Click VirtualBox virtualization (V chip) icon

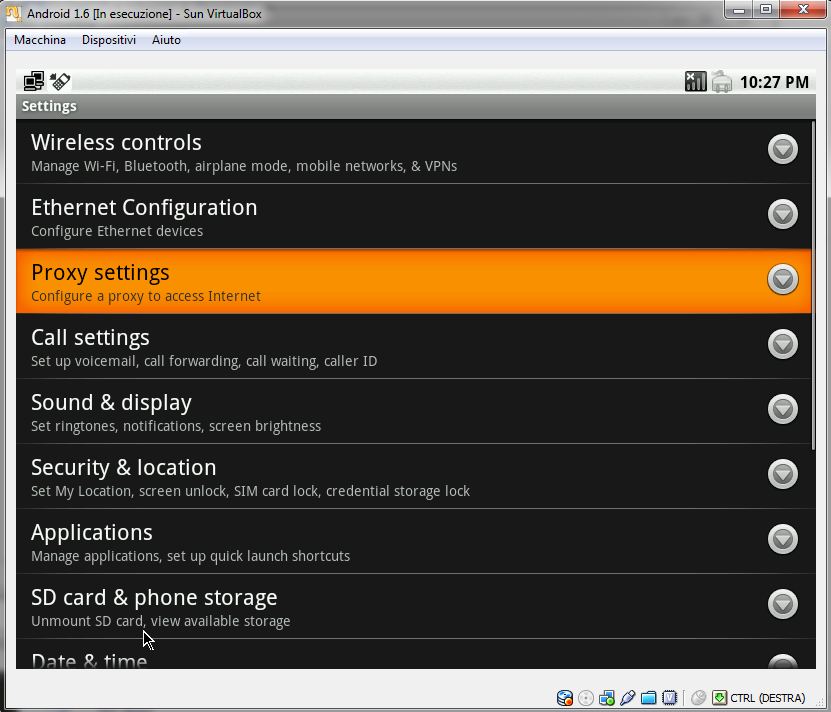coord(670,698)
